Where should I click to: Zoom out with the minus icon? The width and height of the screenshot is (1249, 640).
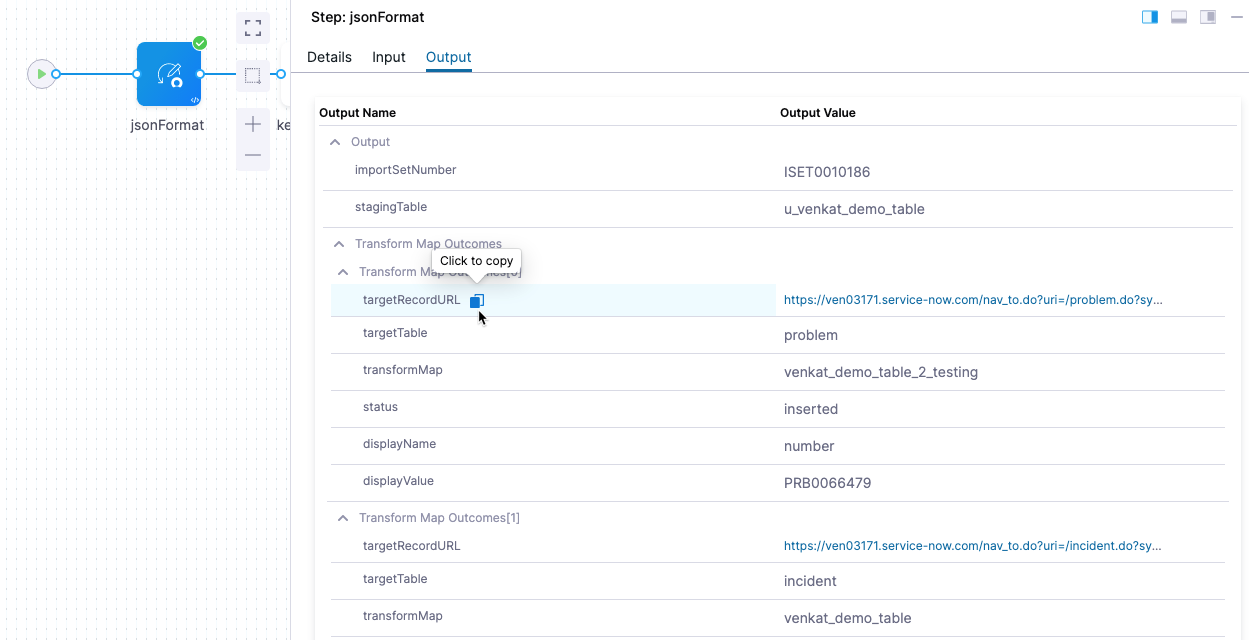point(253,155)
